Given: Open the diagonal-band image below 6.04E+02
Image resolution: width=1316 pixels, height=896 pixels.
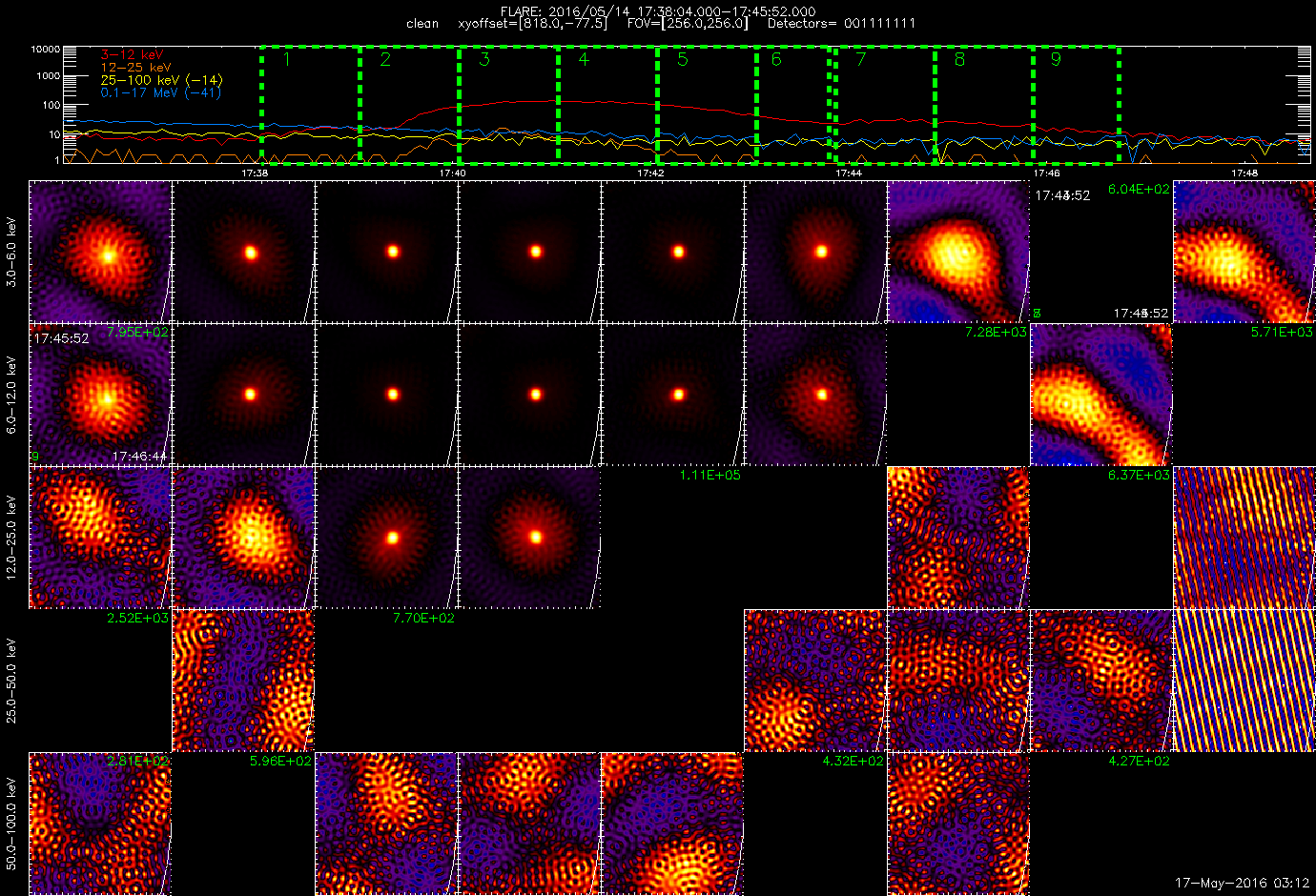Looking at the screenshot, I should click(1101, 395).
